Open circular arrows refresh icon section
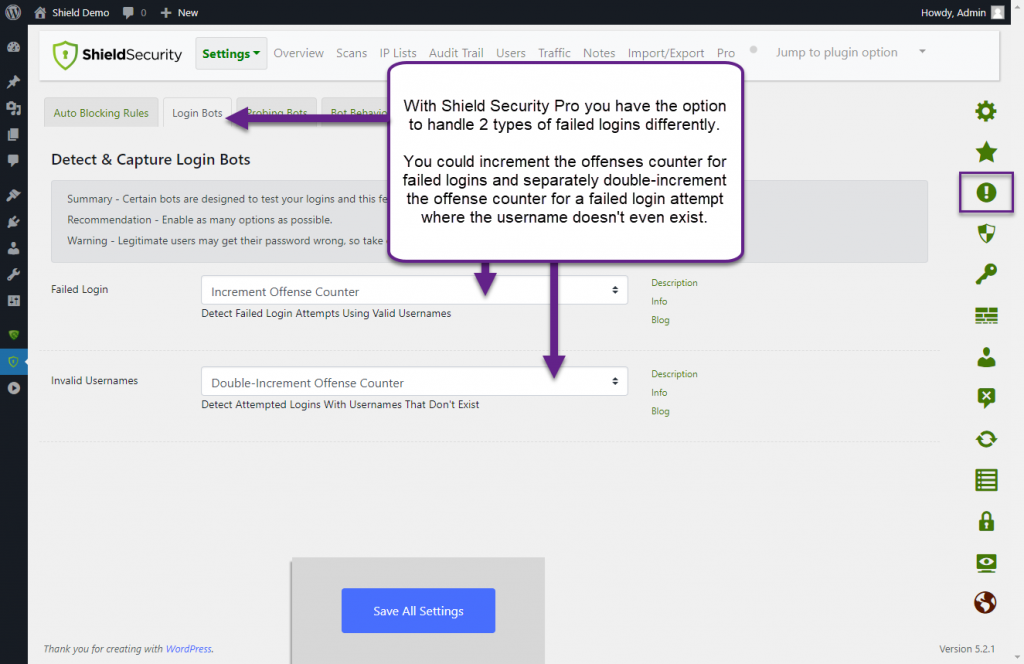Screen dimensions: 1024x664 point(985,439)
